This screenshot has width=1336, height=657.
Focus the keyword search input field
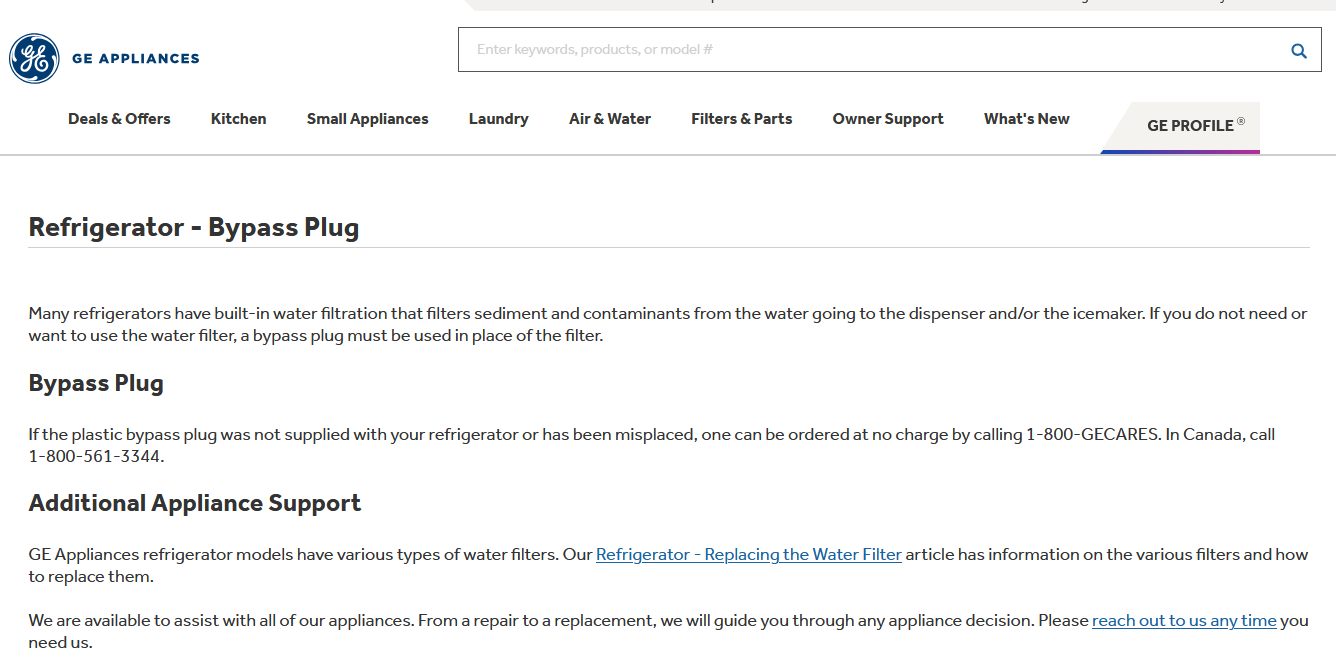pos(870,50)
